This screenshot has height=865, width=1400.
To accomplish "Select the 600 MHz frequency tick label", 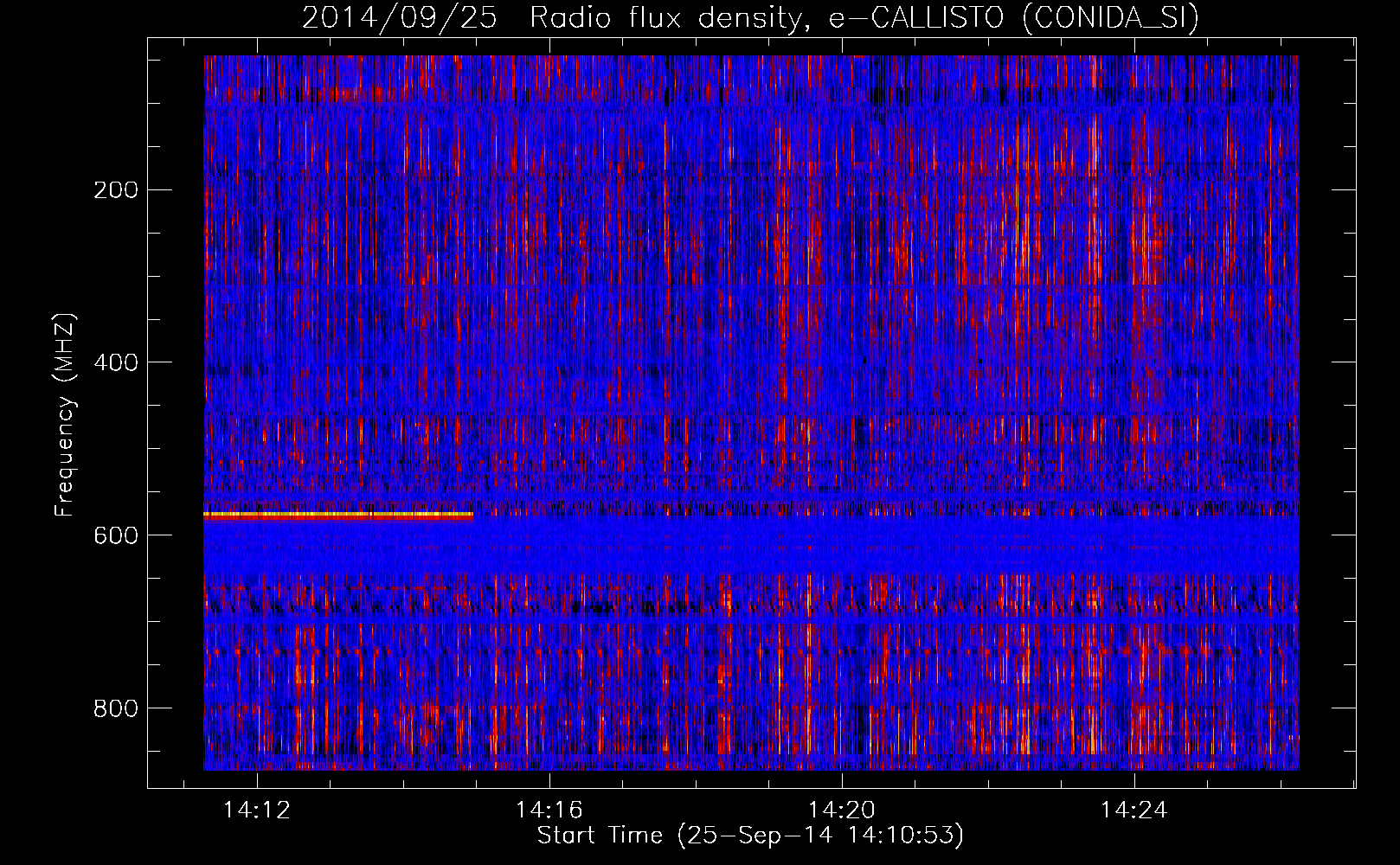I will tap(115, 535).
